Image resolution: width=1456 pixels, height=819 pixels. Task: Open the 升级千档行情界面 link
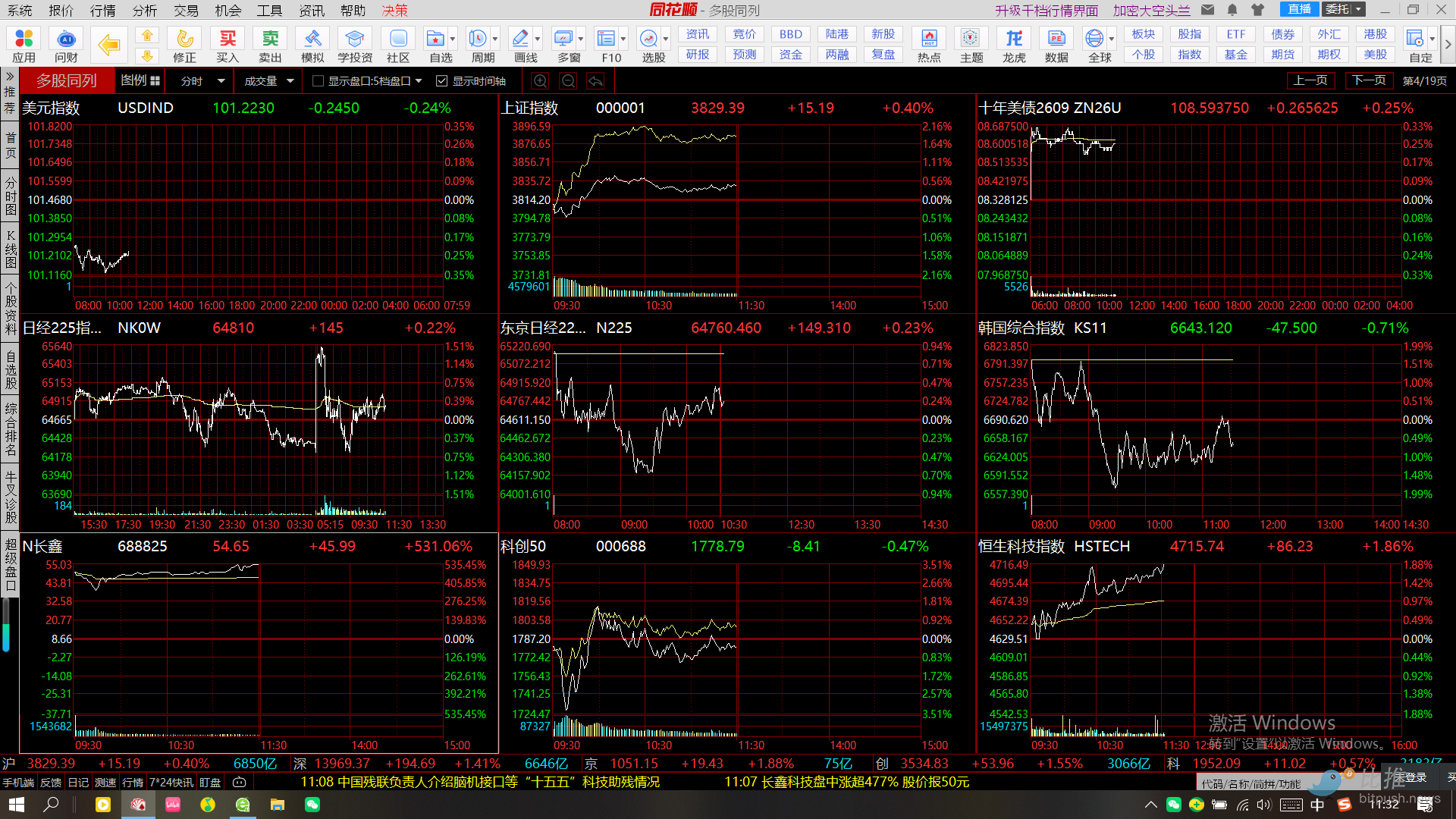click(x=1046, y=10)
